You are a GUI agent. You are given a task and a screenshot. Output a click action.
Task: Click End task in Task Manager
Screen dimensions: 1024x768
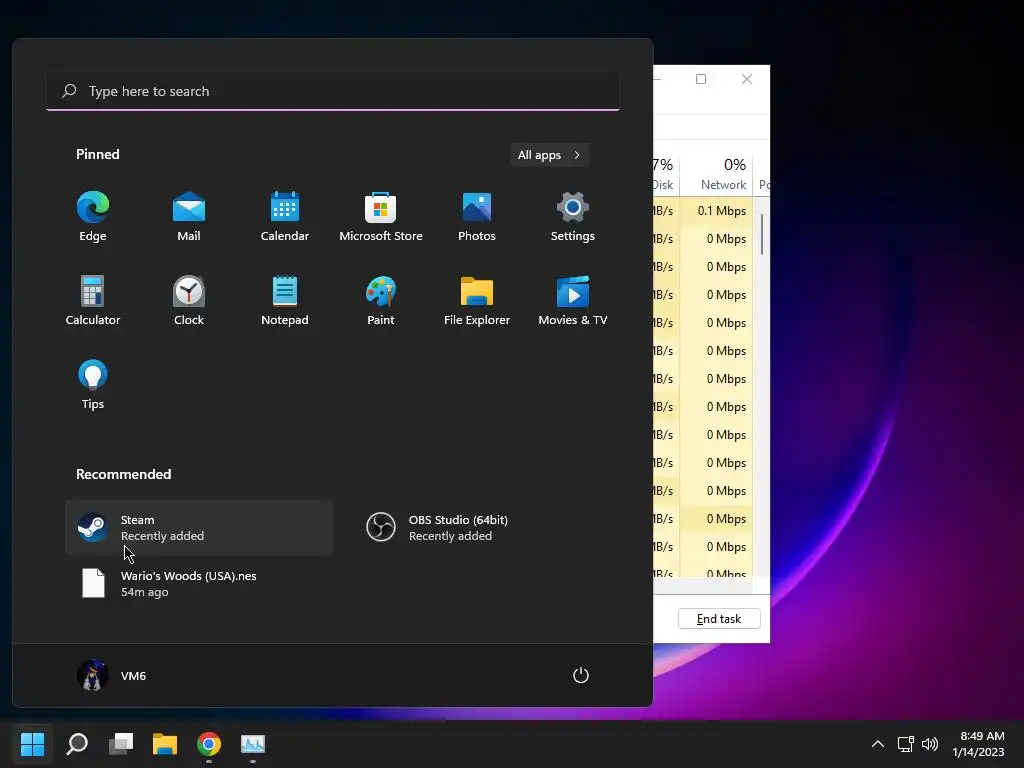[719, 618]
